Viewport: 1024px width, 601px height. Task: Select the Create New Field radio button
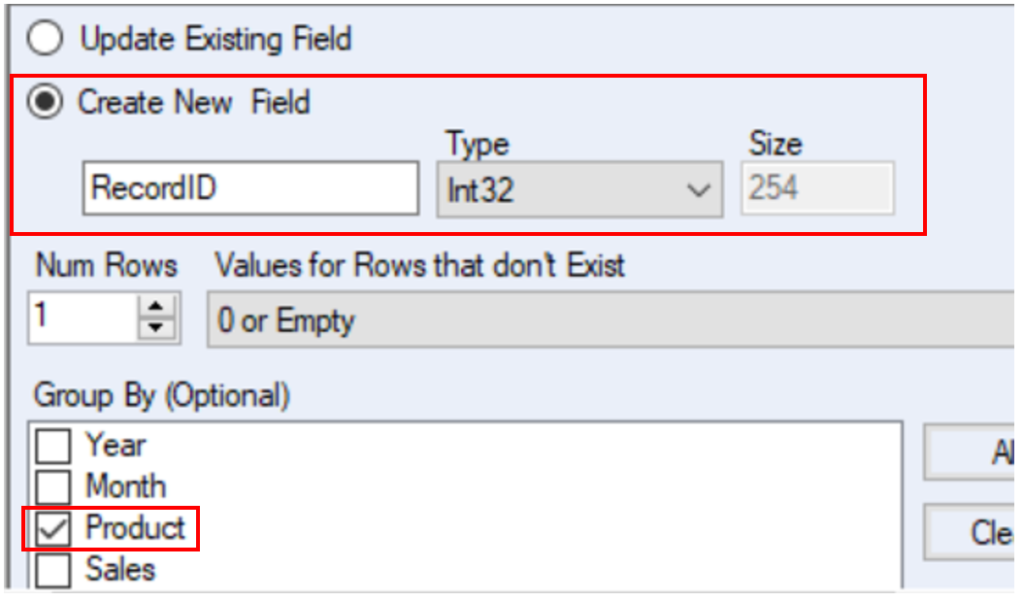pyautogui.click(x=44, y=102)
